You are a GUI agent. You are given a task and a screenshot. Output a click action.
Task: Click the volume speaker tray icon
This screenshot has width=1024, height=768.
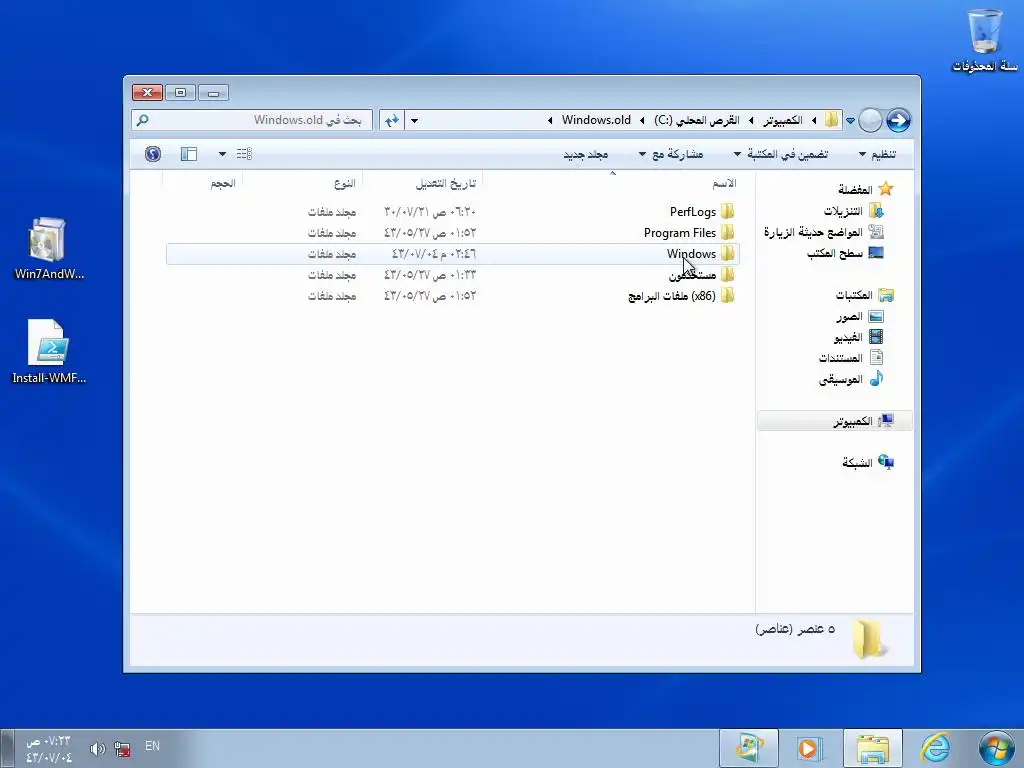(x=97, y=749)
